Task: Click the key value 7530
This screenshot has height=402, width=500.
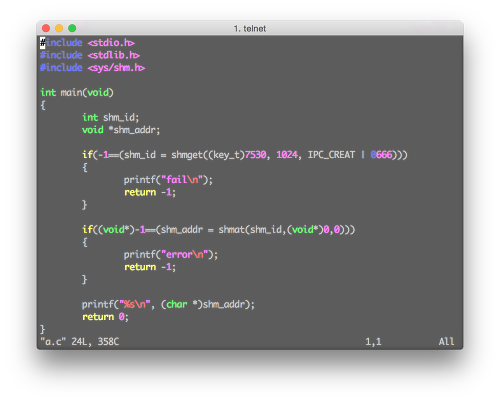Action: click(256, 155)
